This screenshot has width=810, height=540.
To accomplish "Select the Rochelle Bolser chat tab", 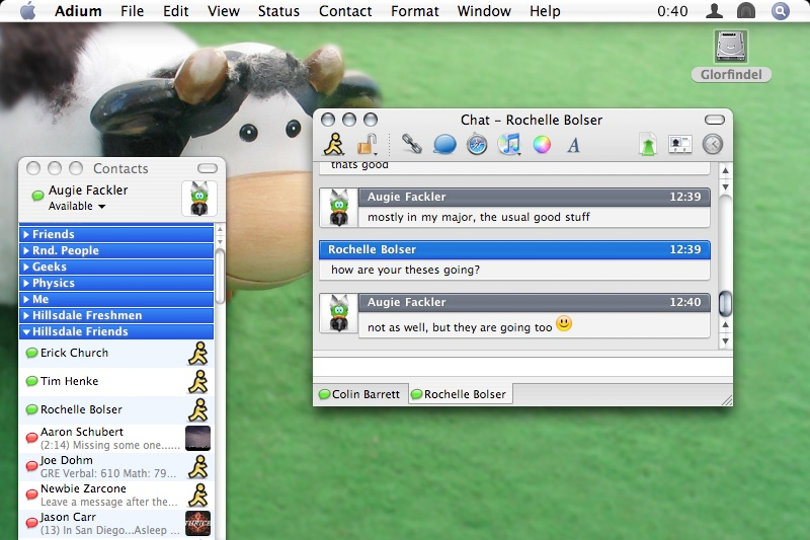I will click(x=460, y=394).
